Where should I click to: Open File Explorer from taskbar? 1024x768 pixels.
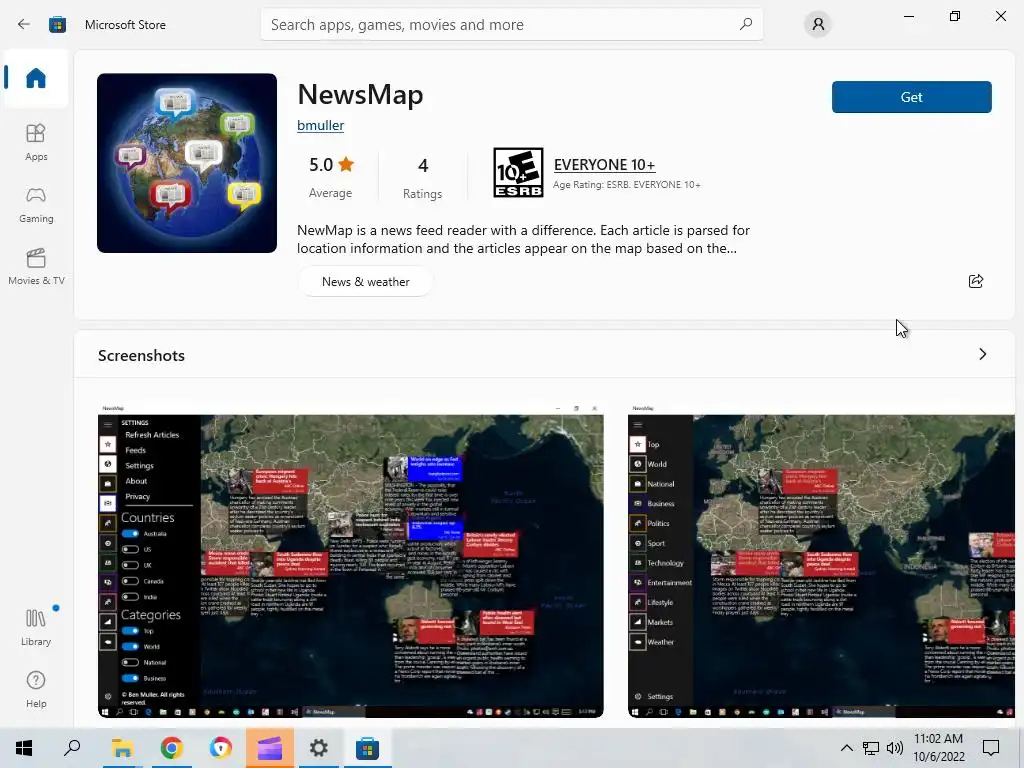coord(122,748)
